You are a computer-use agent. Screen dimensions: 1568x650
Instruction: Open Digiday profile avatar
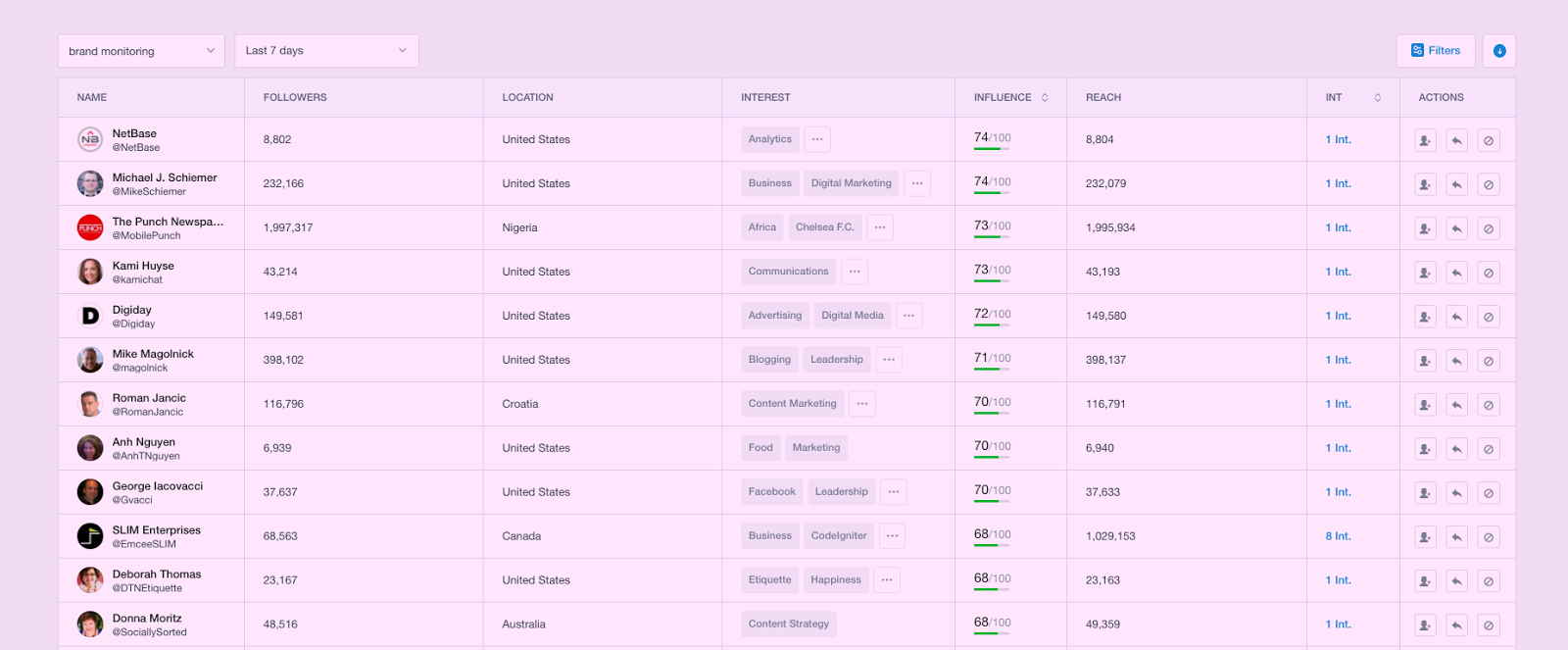coord(90,316)
